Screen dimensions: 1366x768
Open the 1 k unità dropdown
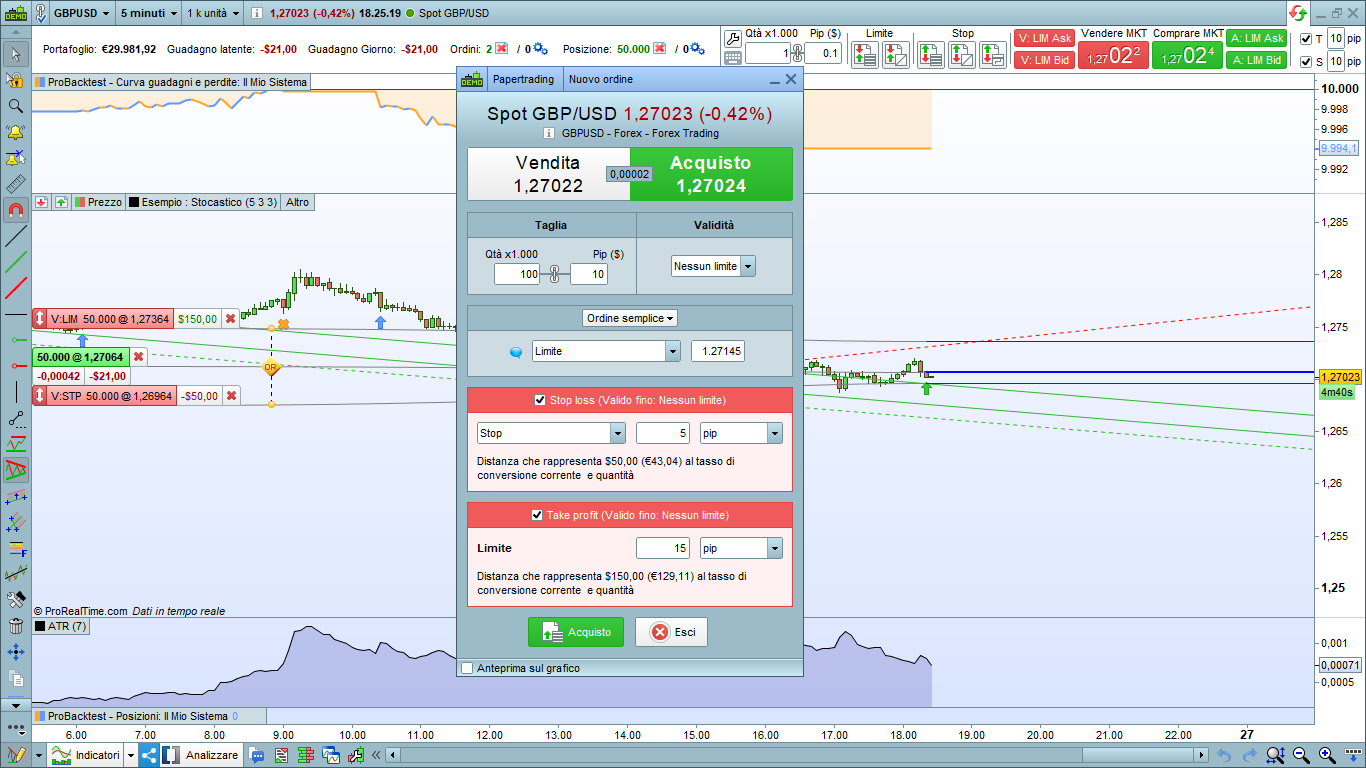pos(212,13)
